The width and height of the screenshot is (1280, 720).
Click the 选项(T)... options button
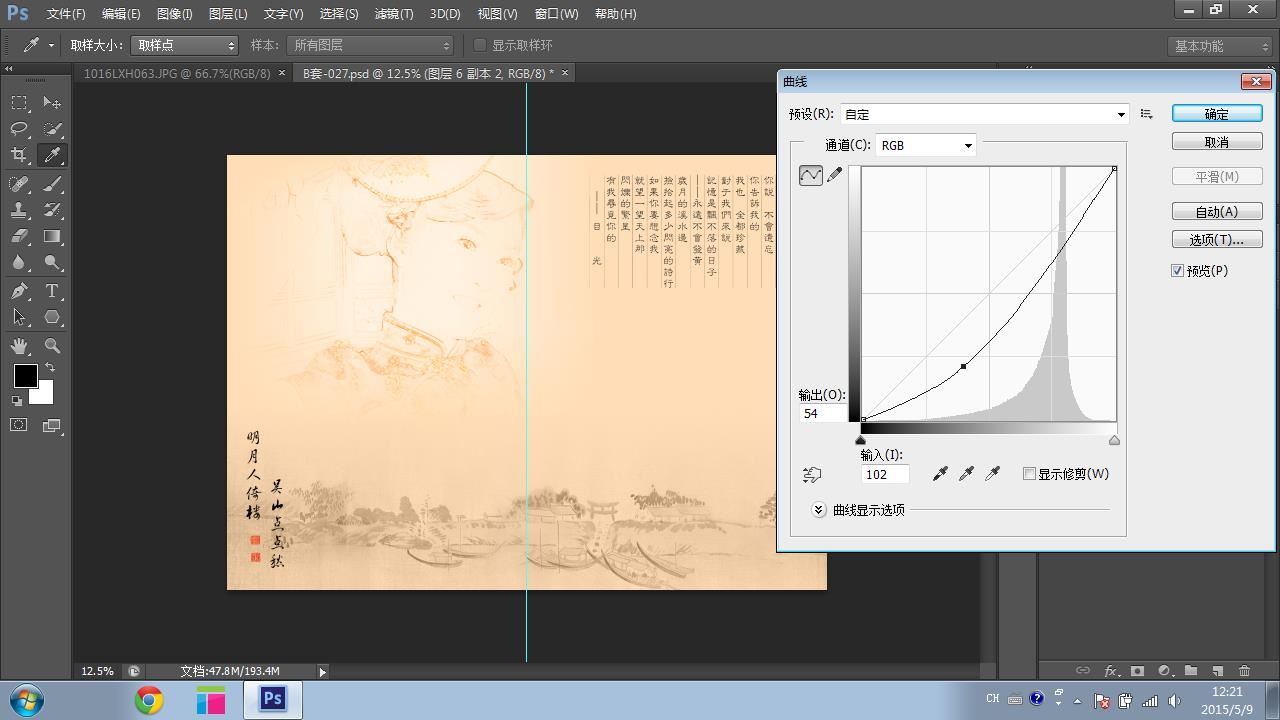click(1217, 239)
